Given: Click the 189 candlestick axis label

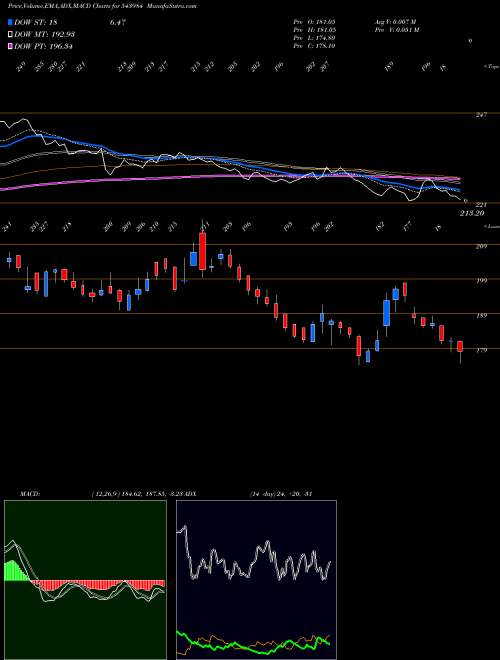Looking at the screenshot, I should [x=481, y=316].
